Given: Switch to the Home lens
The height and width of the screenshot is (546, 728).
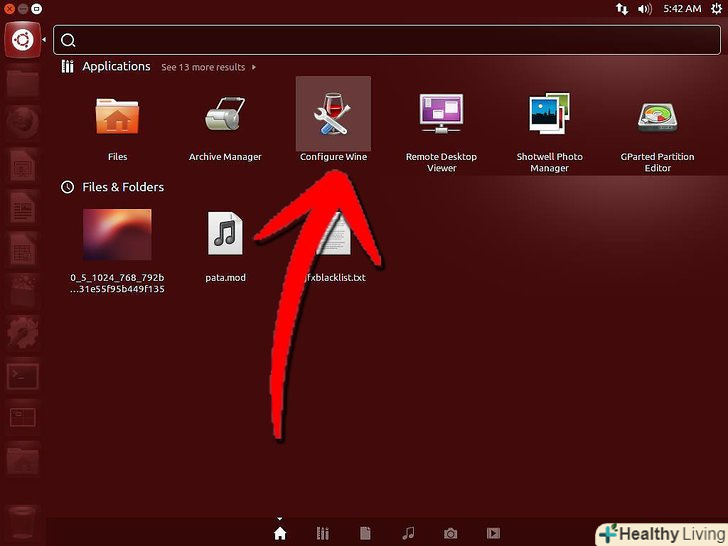Looking at the screenshot, I should 280,534.
